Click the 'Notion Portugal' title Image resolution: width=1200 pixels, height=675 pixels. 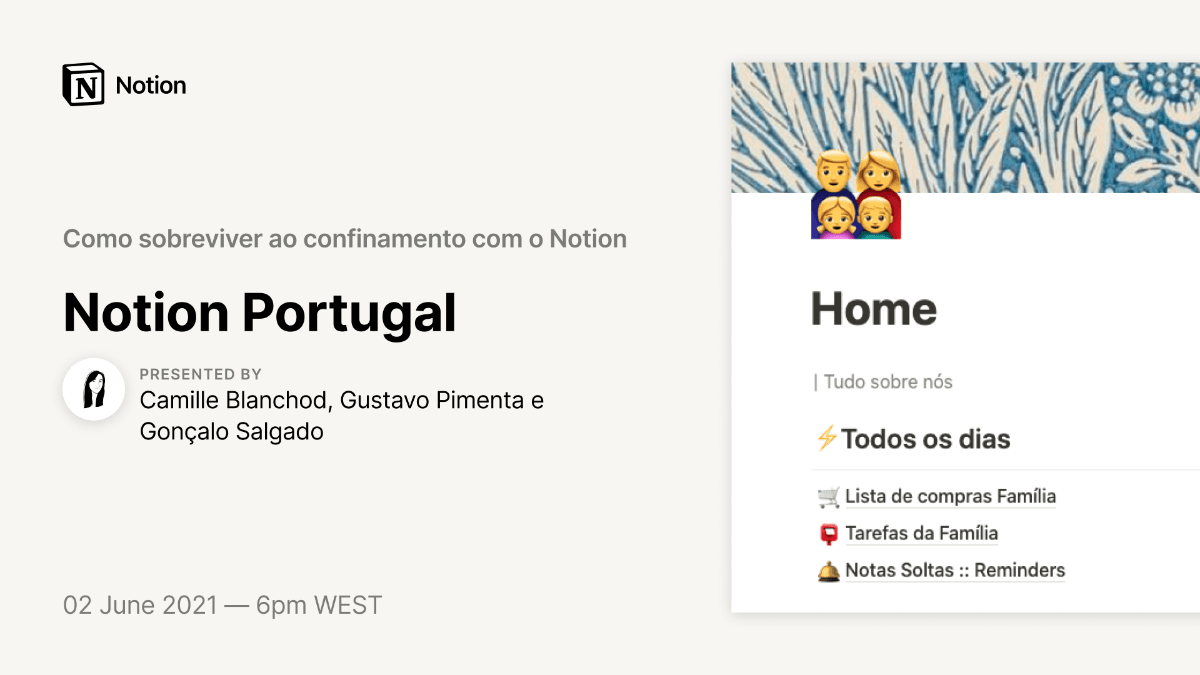pyautogui.click(x=260, y=312)
